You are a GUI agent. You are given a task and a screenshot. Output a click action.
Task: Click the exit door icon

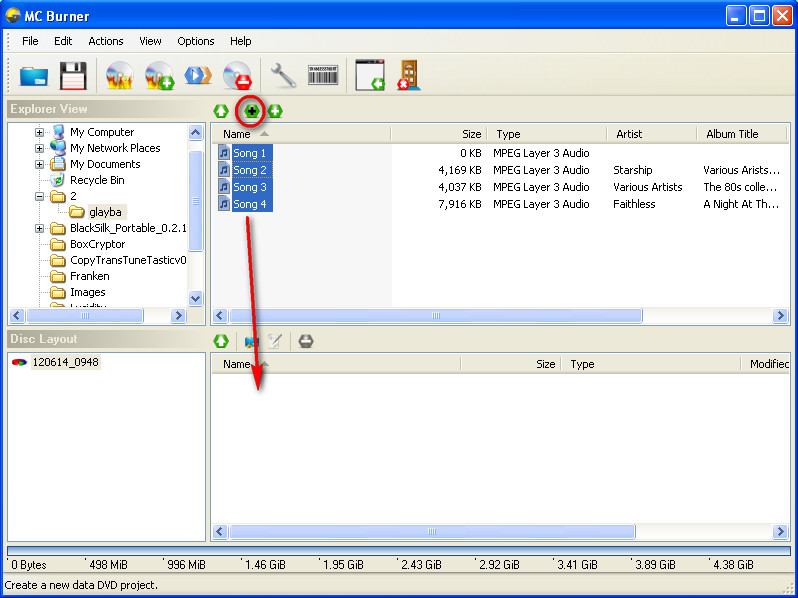tap(409, 77)
